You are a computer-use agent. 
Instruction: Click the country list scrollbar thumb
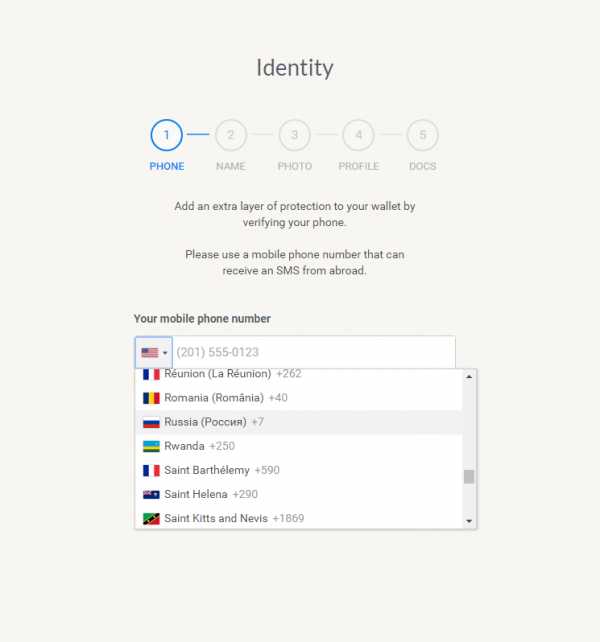coord(469,477)
